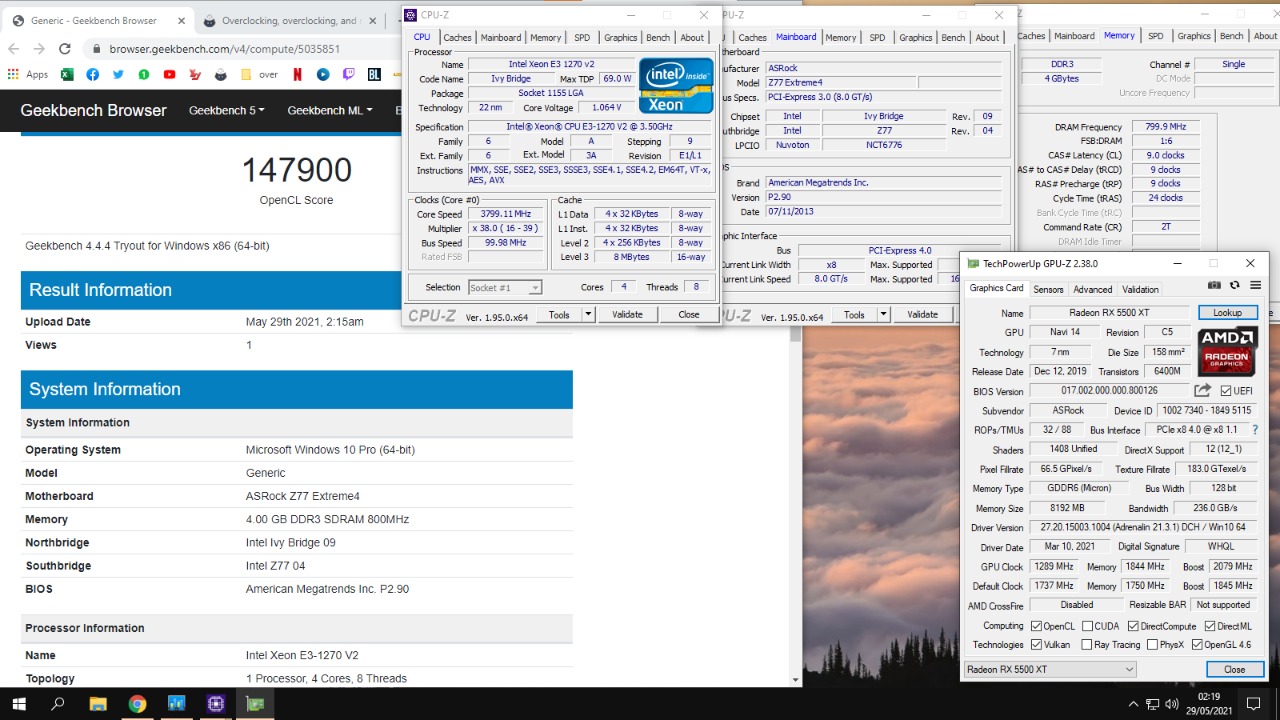Click the Excel bookmark icon in Chrome
Screen dimensions: 1280x720
tap(67, 74)
